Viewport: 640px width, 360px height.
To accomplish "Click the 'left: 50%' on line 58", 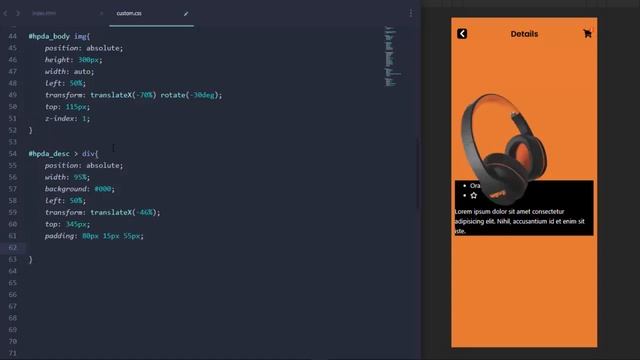I will 65,201.
